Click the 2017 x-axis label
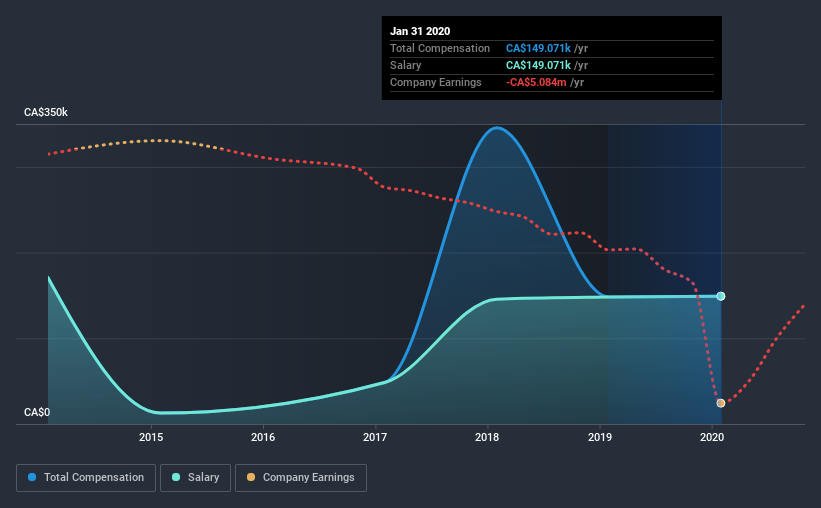821x508 pixels. pyautogui.click(x=375, y=437)
